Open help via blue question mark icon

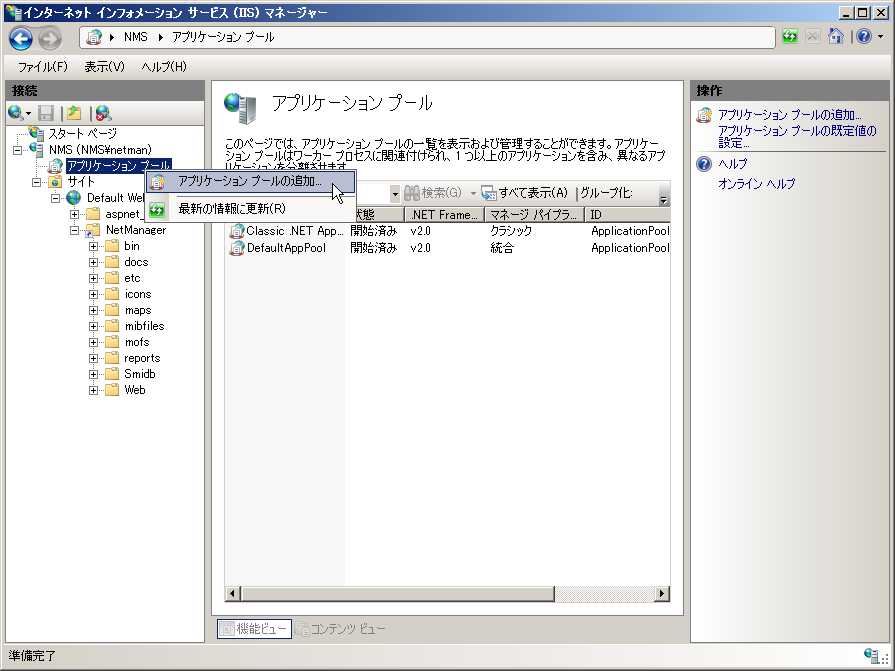pos(864,37)
